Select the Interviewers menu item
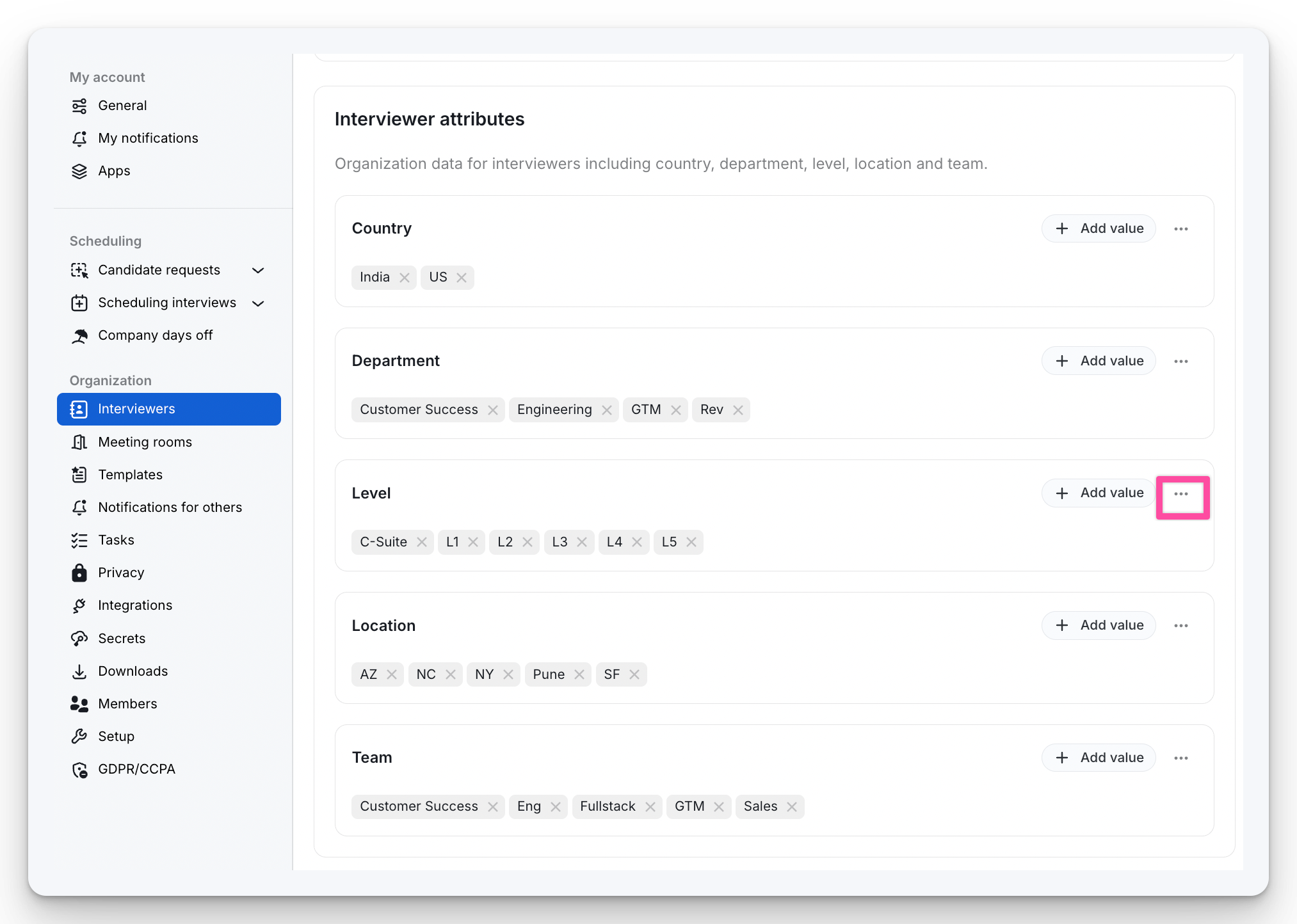1297x924 pixels. click(x=169, y=409)
